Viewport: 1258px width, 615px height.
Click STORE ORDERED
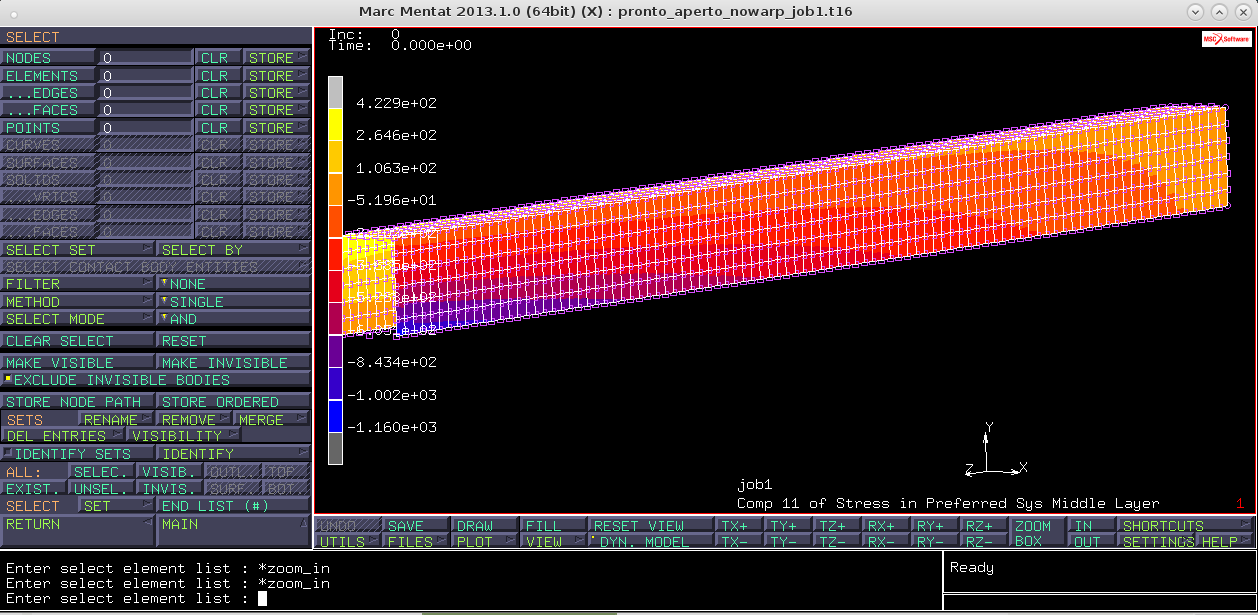point(234,402)
